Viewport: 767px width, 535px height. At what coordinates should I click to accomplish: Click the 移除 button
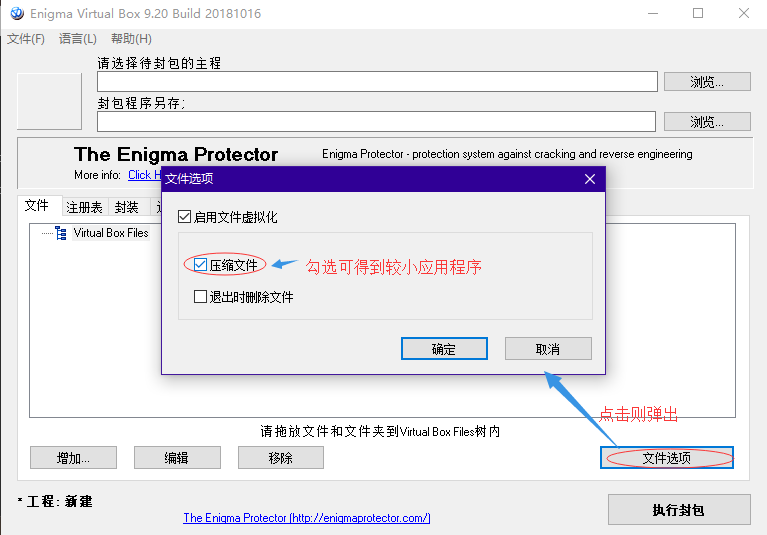281,458
